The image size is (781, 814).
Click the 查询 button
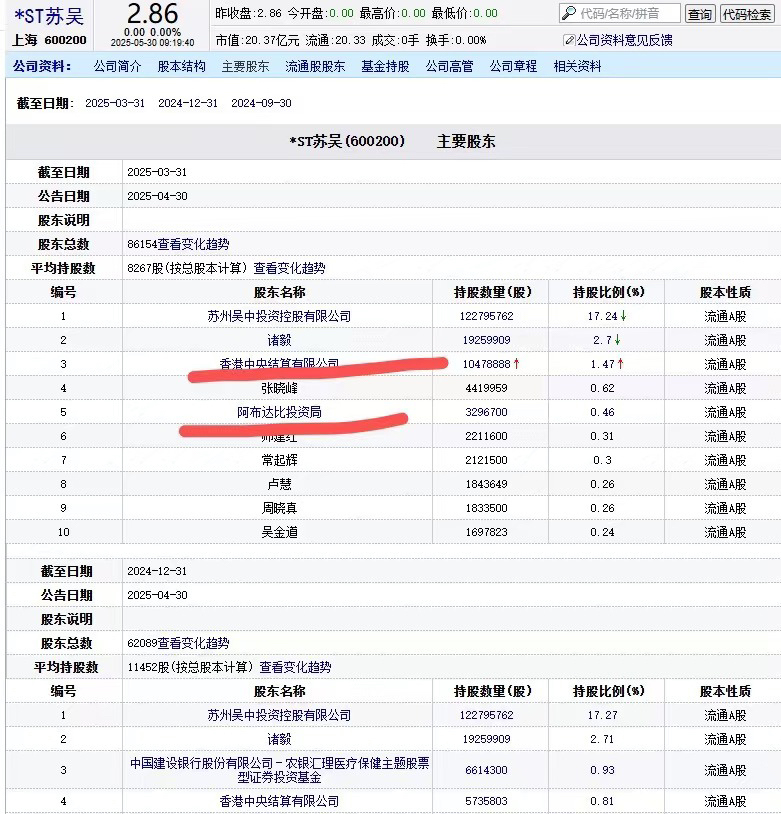(x=700, y=13)
